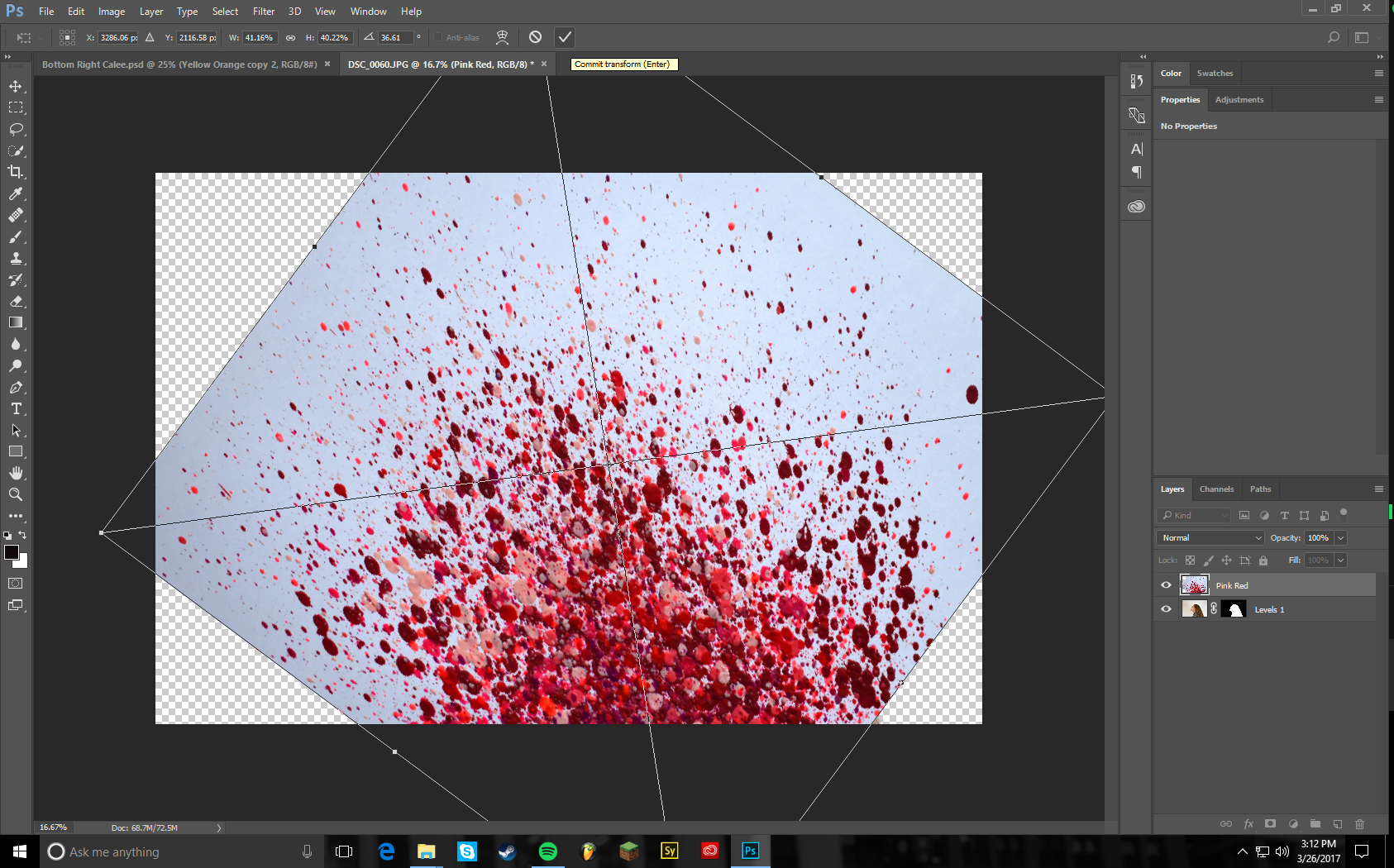Screen dimensions: 1394x868
Task: Select the Hand tool
Action: pos(16,473)
